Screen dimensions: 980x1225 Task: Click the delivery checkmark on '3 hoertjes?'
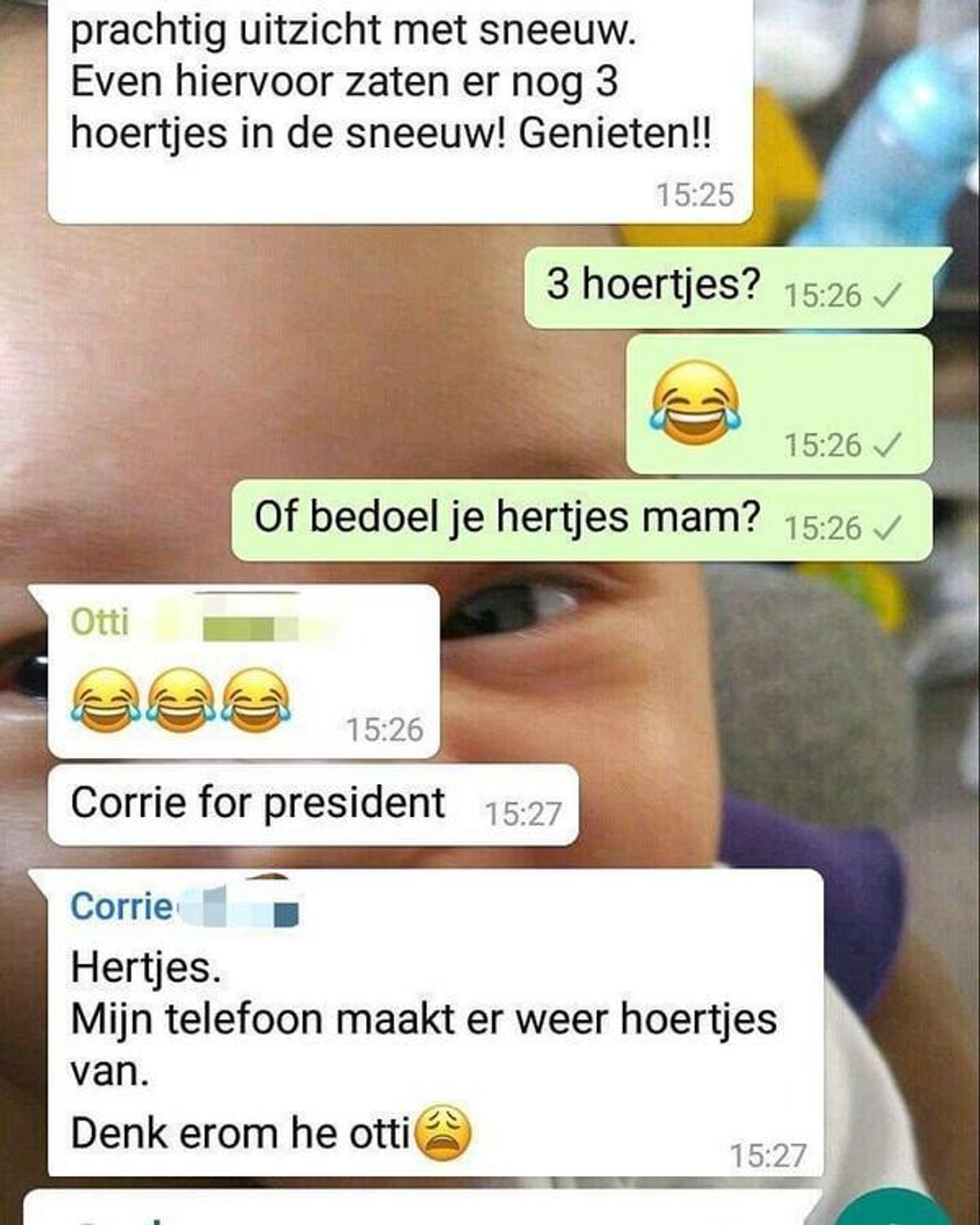point(887,296)
